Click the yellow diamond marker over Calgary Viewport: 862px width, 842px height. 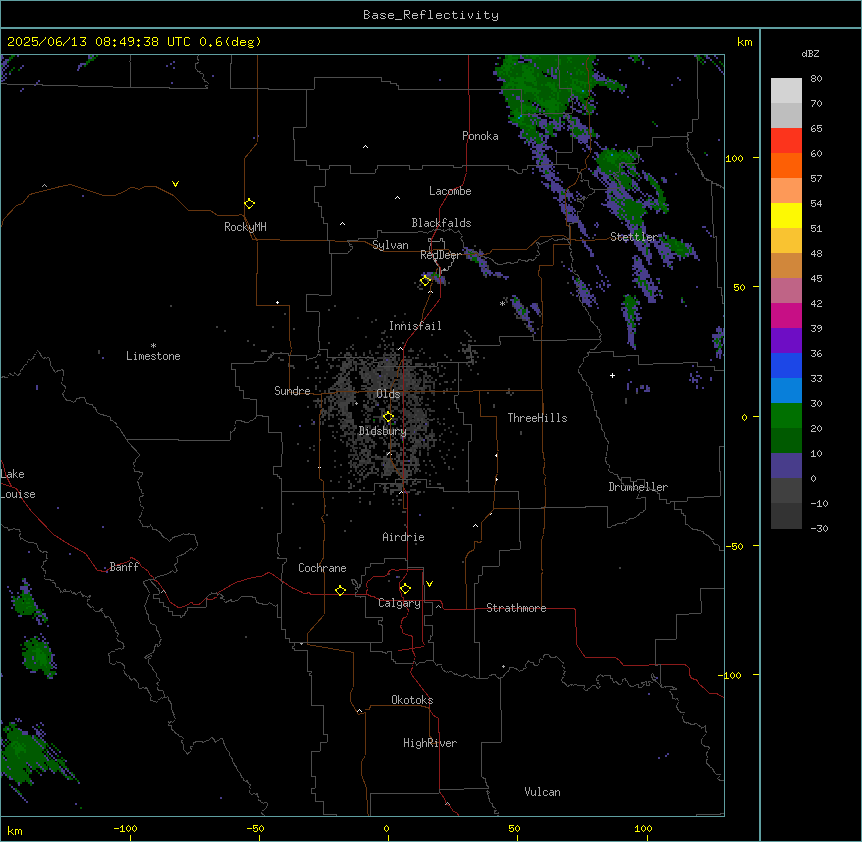(405, 589)
